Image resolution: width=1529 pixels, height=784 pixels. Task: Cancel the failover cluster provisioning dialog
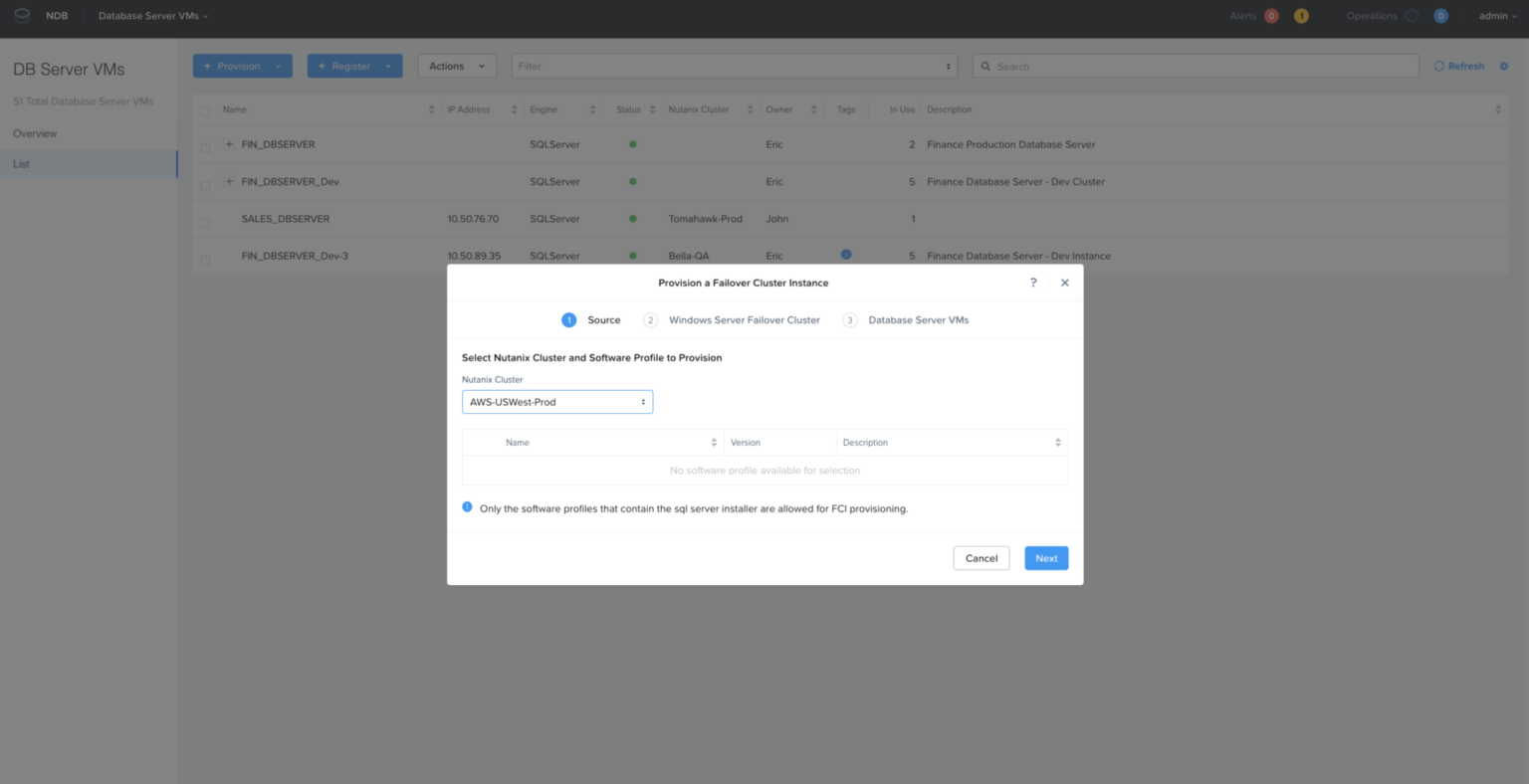click(981, 558)
